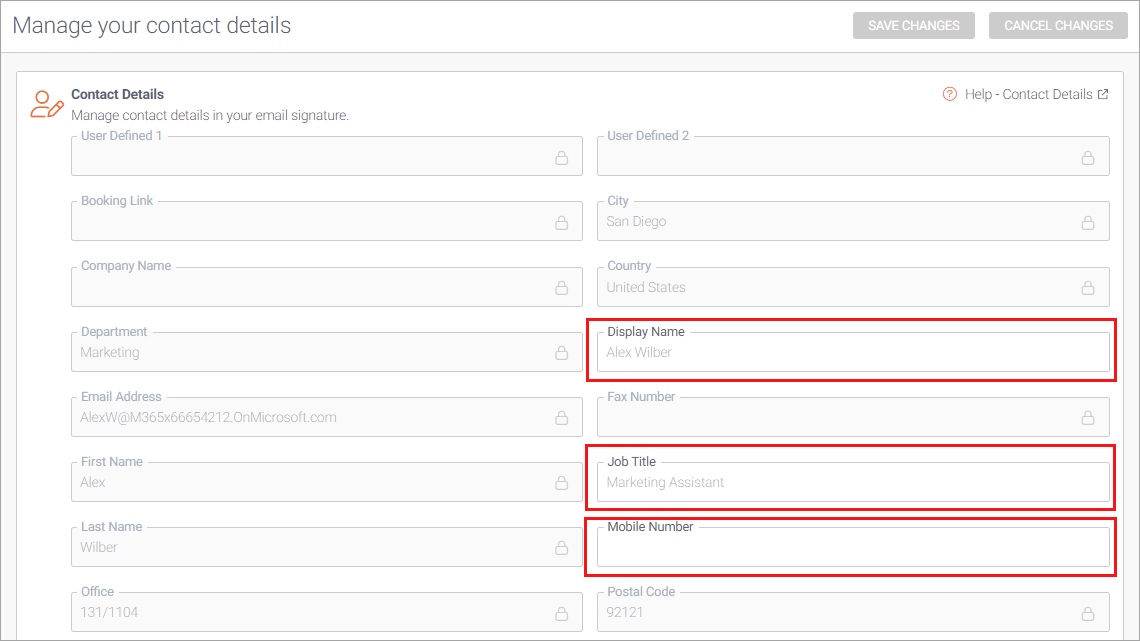Click the red question mark help icon

[x=950, y=94]
